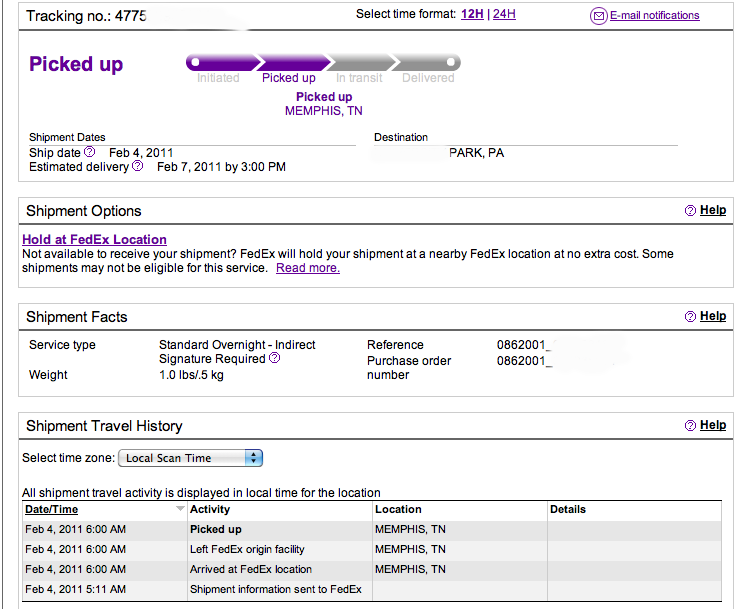Select 'Arrived at FedEx location' activity
The height and width of the screenshot is (609, 735).
251,569
